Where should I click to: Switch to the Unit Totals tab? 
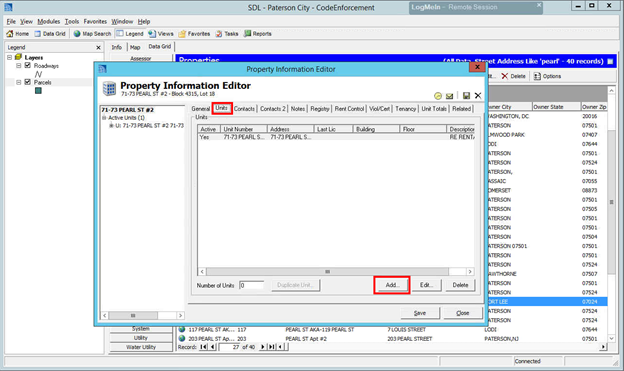coord(434,109)
